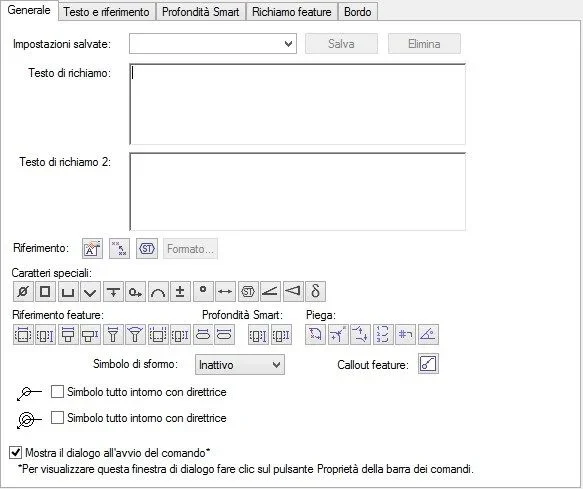Open the Profondità Smart tab
Screen dimensions: 583x489
(200, 12)
